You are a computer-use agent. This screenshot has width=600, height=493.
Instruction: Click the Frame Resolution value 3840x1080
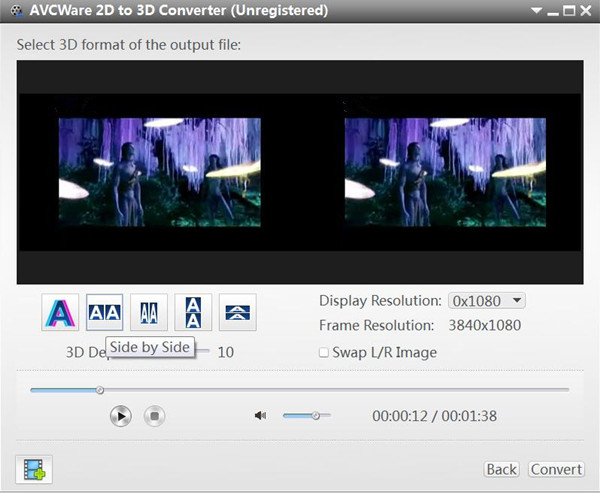click(x=484, y=325)
